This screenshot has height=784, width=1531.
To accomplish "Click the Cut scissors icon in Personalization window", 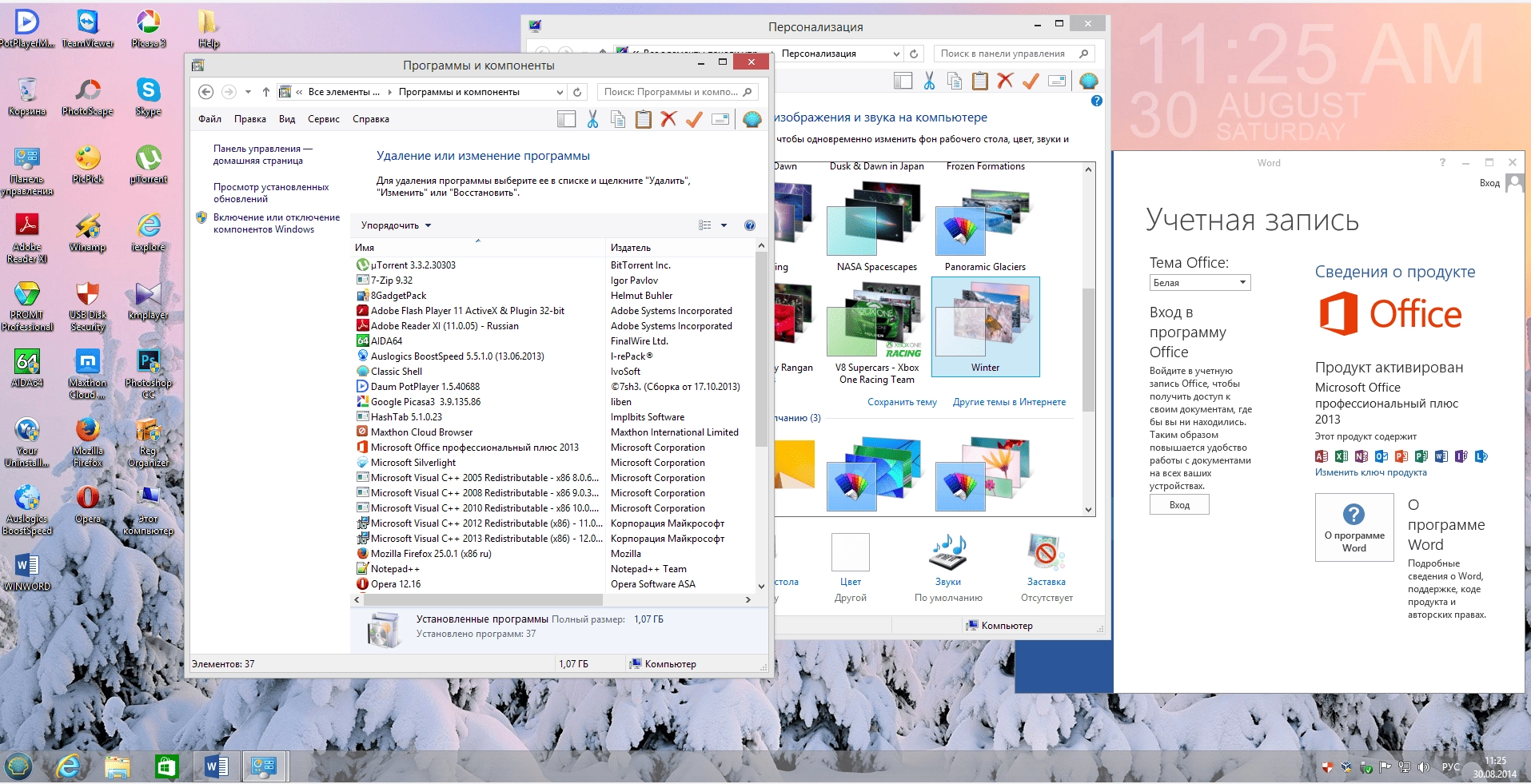I will 929,80.
